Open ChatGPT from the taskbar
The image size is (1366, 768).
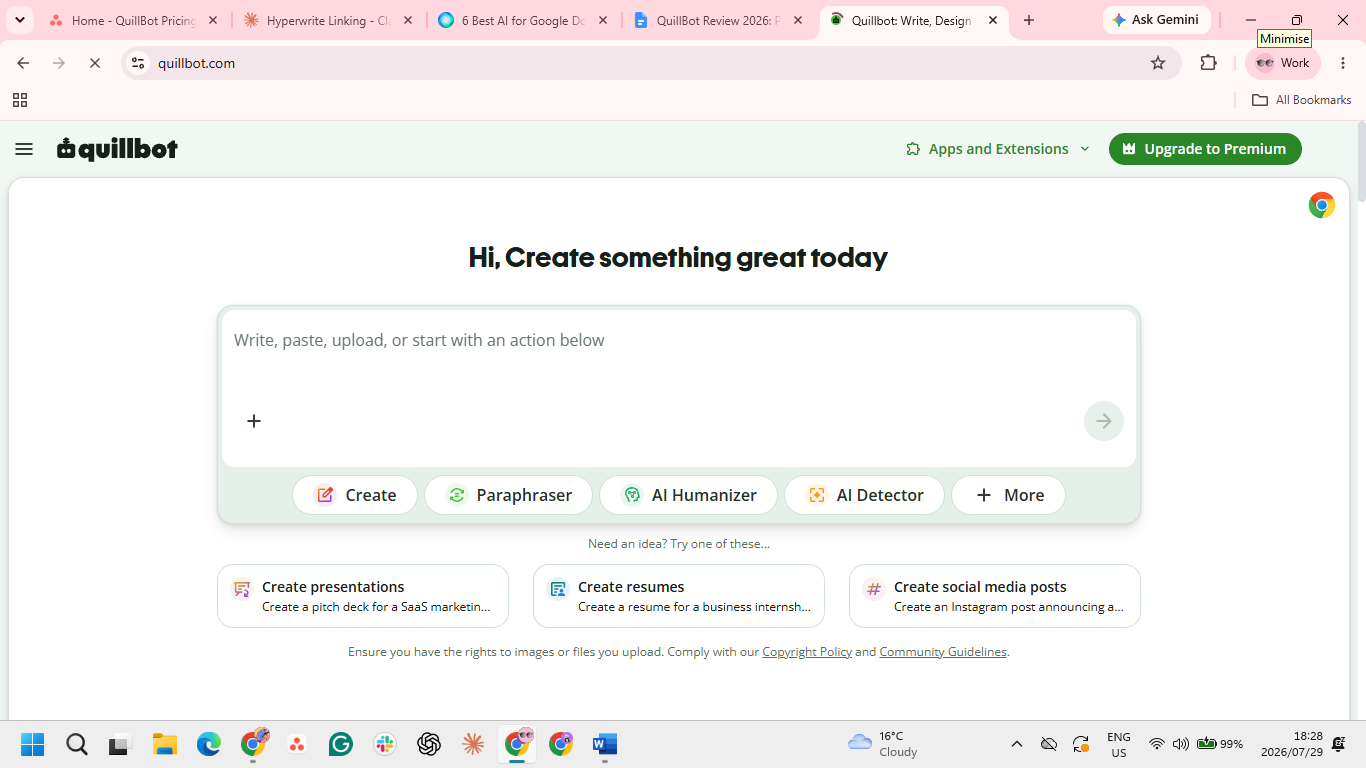pyautogui.click(x=429, y=744)
